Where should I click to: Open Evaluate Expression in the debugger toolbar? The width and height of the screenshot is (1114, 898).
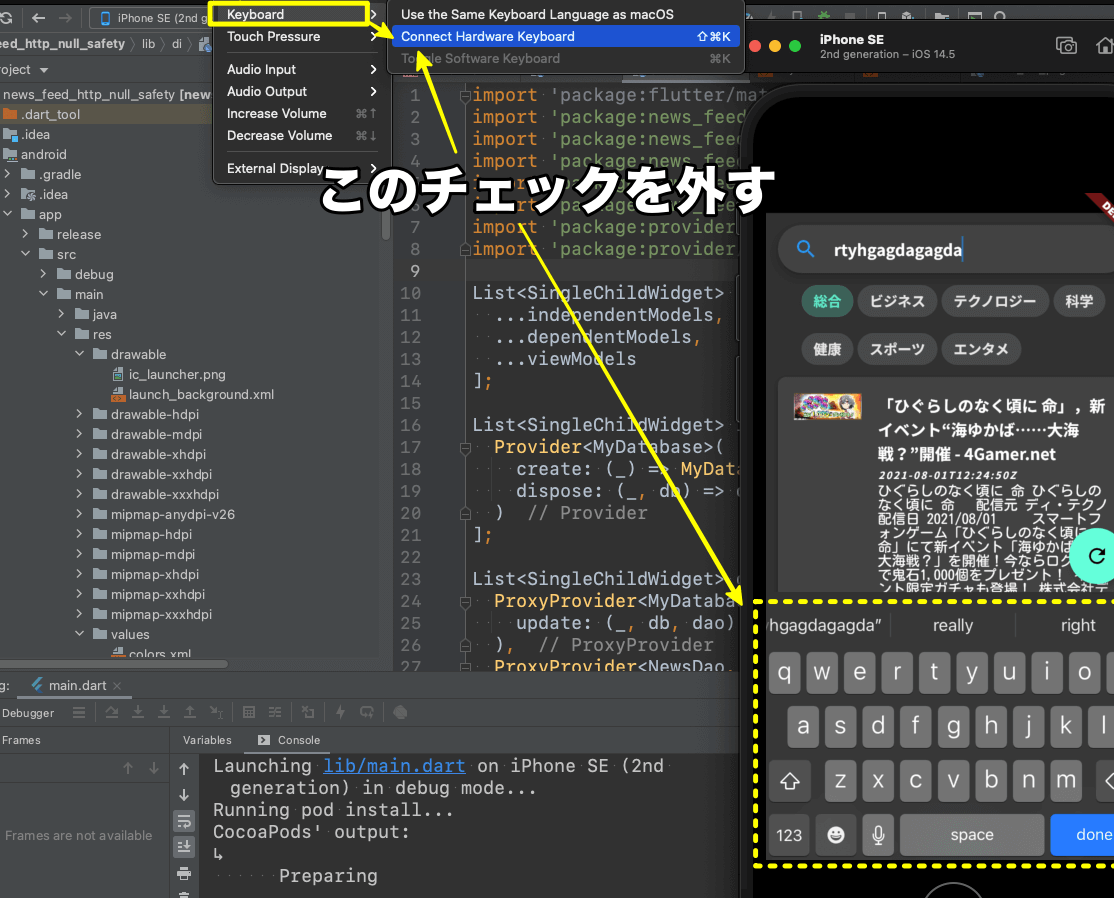[250, 711]
